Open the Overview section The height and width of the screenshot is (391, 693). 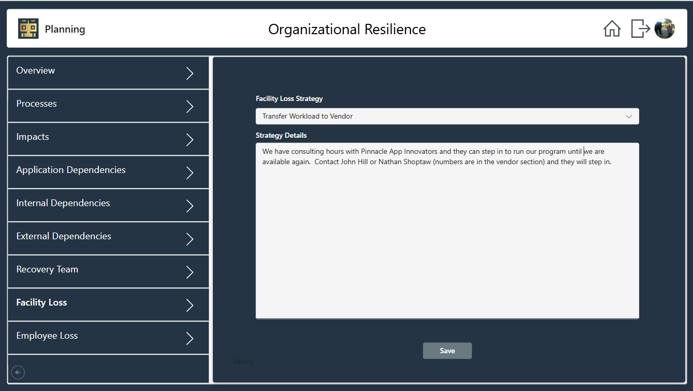click(x=108, y=73)
